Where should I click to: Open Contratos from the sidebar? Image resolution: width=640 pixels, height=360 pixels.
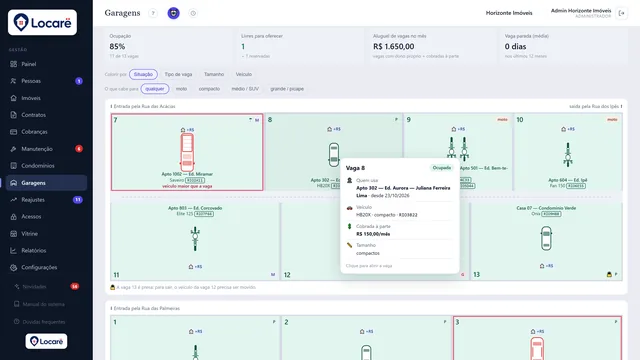pos(46,115)
